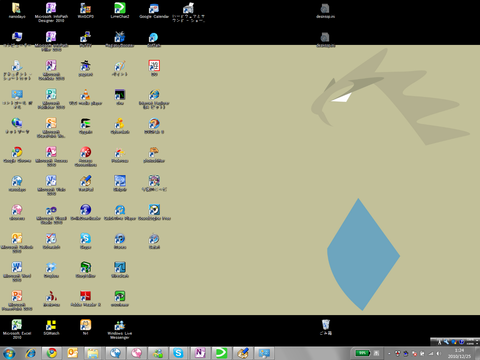Open the Paint desktop shortcut
Image resolution: width=480 pixels, height=360 pixels.
(x=120, y=68)
